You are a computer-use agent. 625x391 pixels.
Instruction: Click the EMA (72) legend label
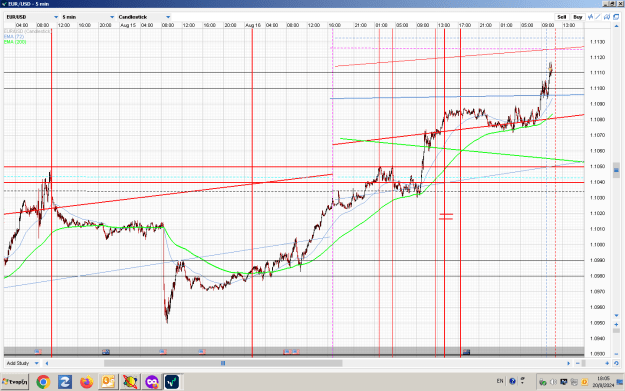[14, 37]
